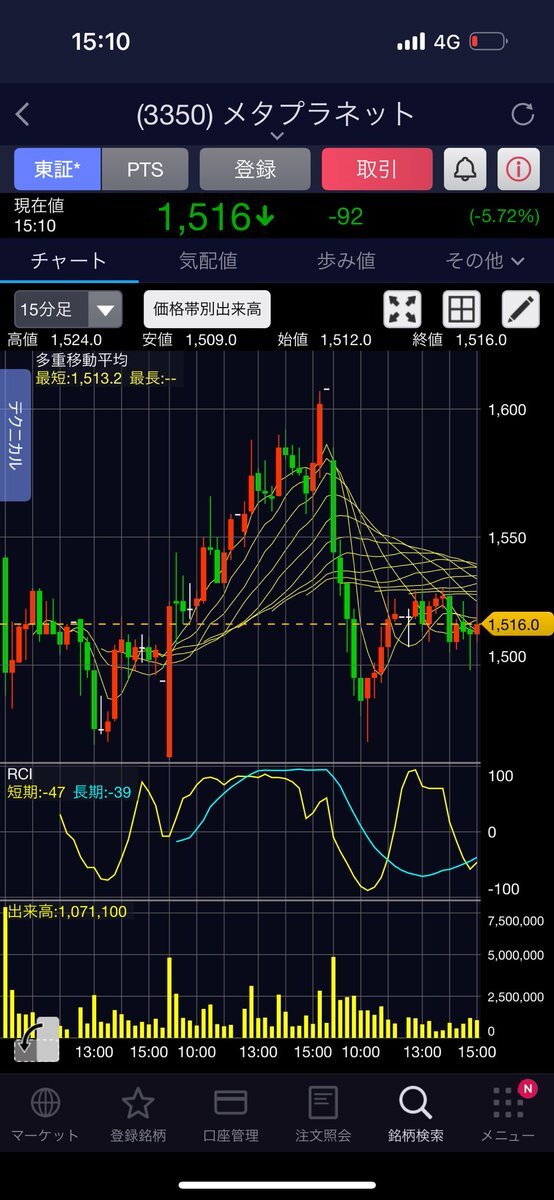This screenshot has width=554, height=1200.
Task: Refresh the stock page with reload icon
Action: coord(522,114)
